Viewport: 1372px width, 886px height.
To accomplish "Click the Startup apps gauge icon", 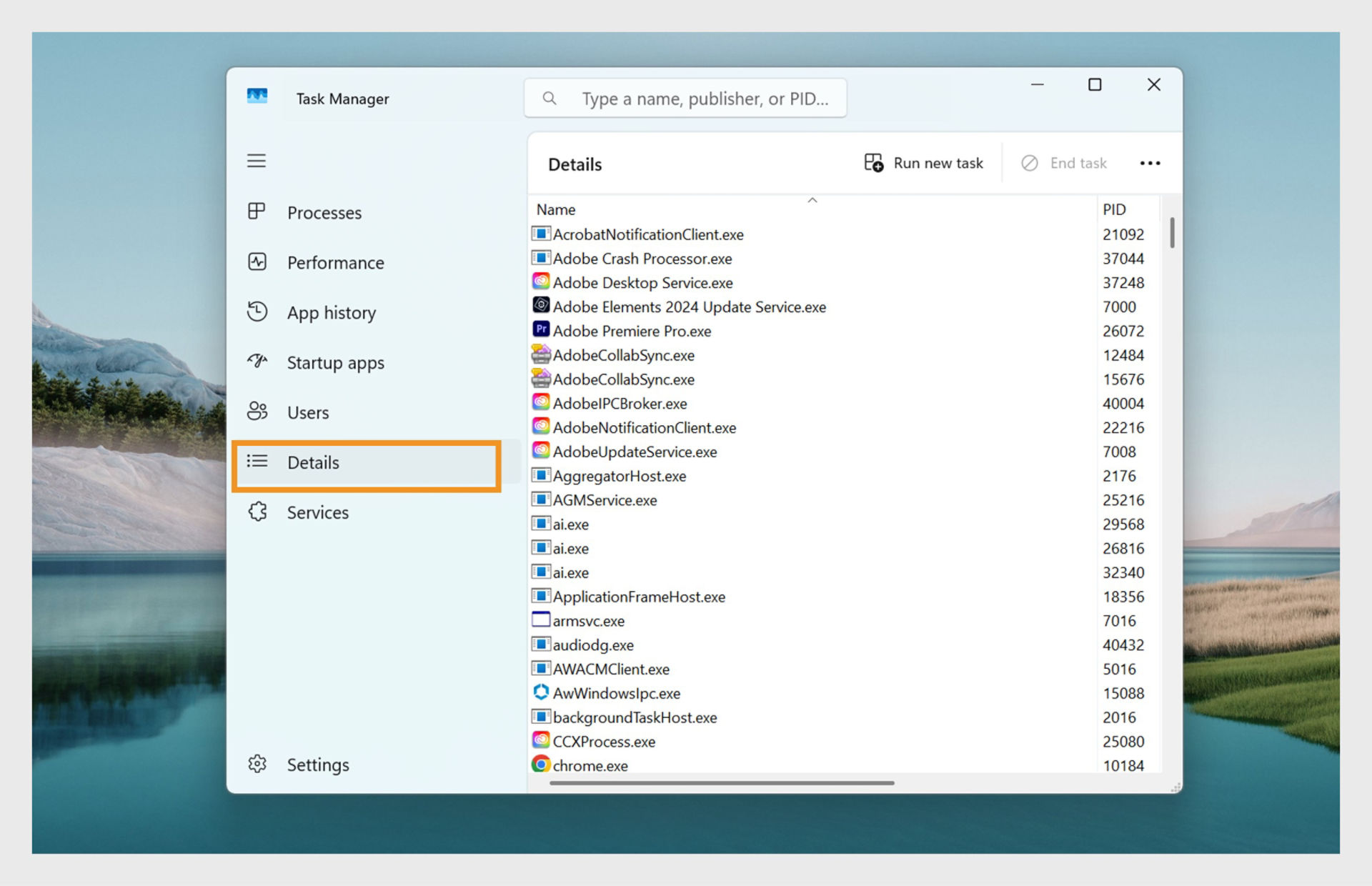I will (257, 361).
